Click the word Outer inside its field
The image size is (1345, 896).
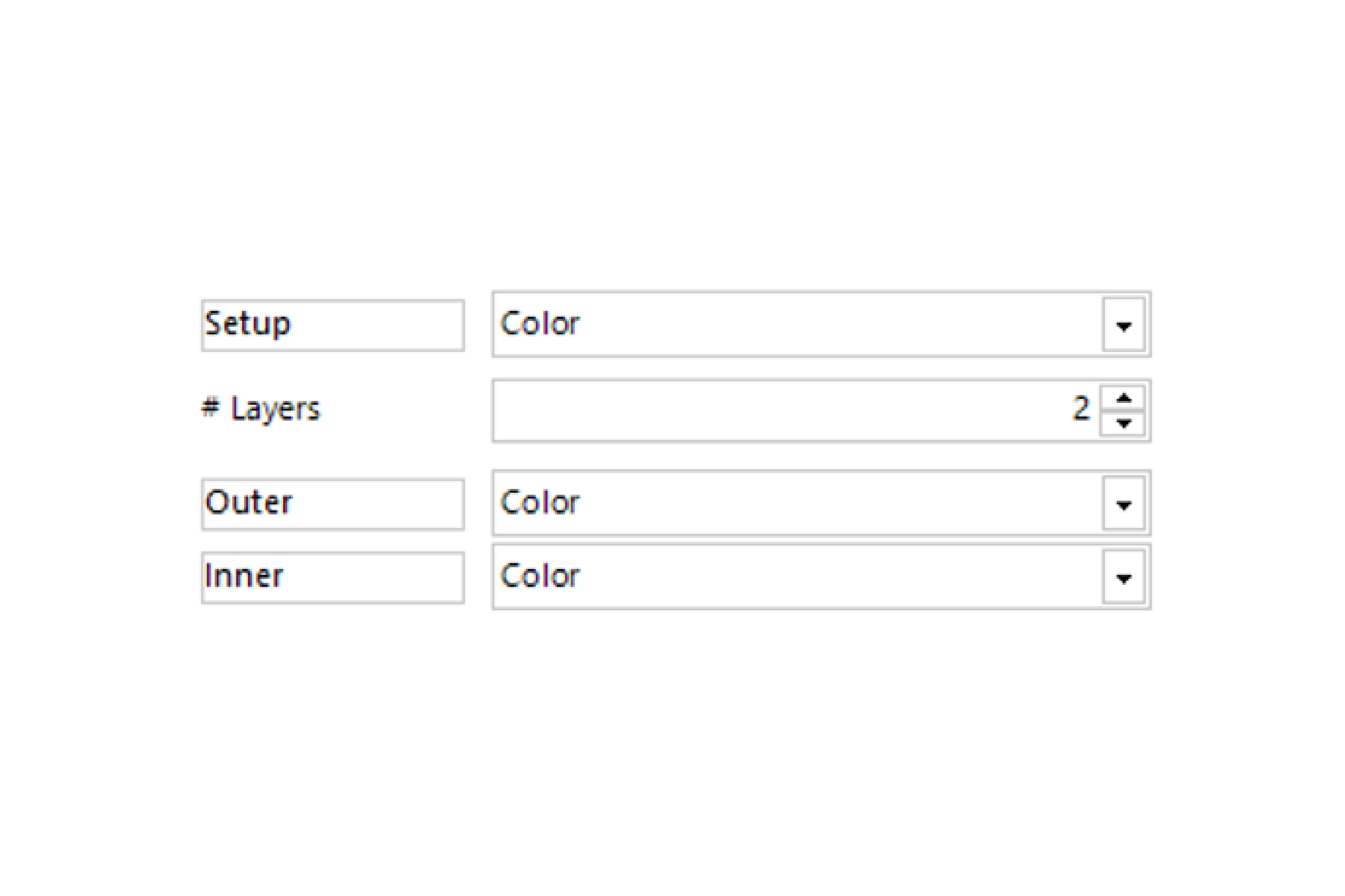click(248, 502)
